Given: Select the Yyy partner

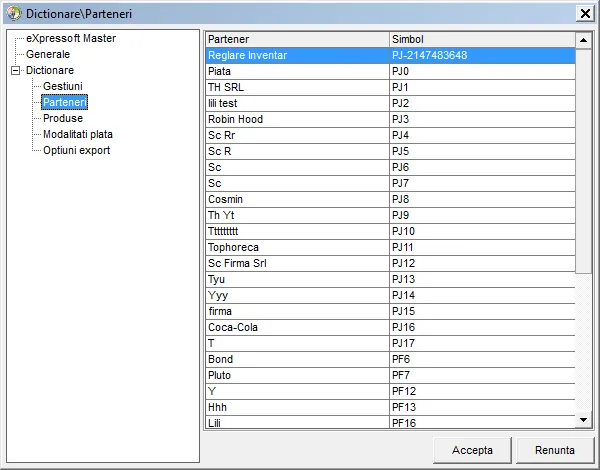Looking at the screenshot, I should point(297,295).
